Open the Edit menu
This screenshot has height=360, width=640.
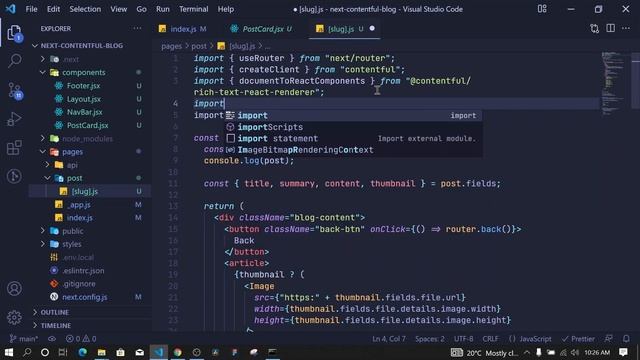pos(53,9)
